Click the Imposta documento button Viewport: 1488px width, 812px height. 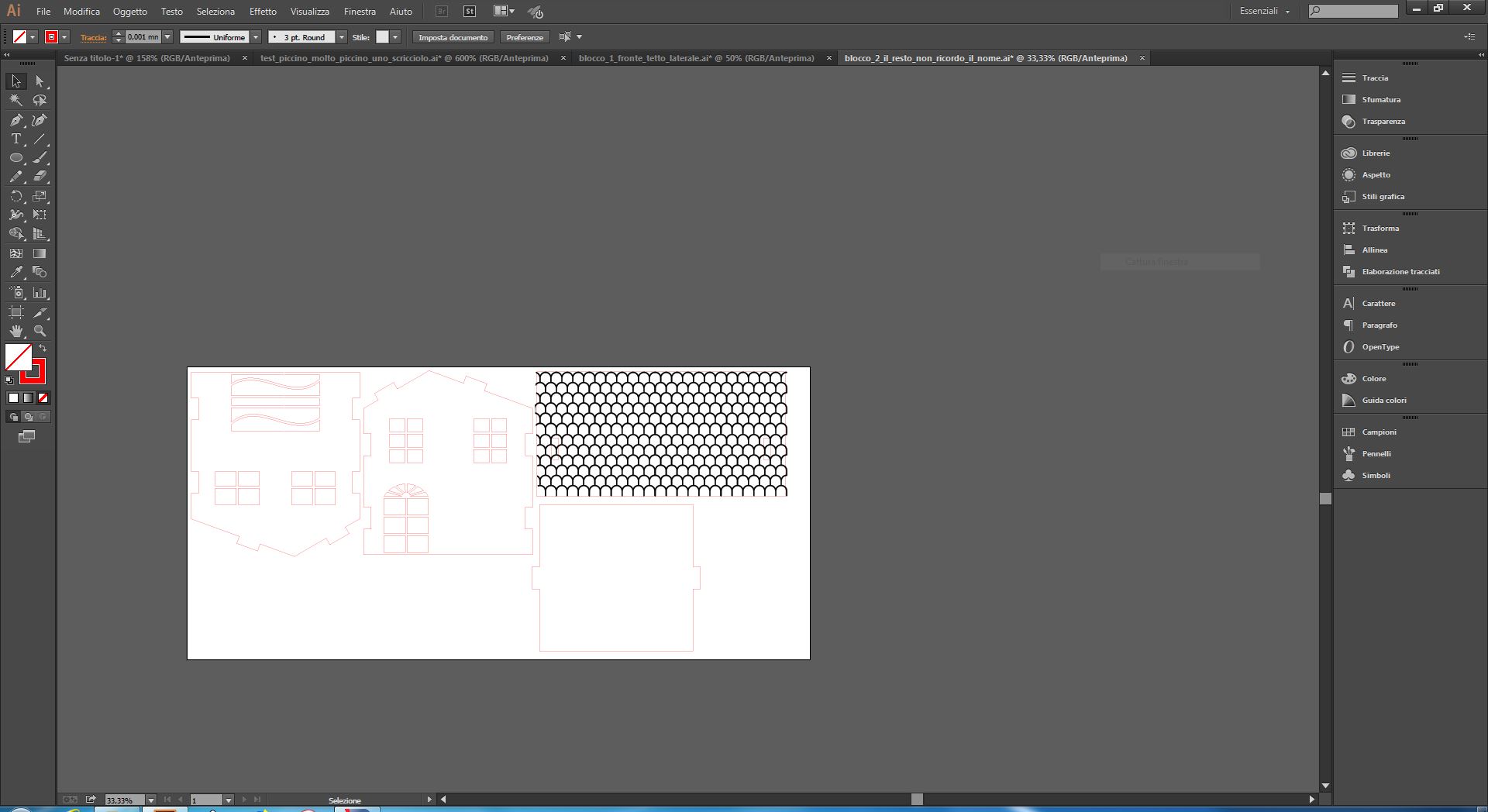(453, 37)
